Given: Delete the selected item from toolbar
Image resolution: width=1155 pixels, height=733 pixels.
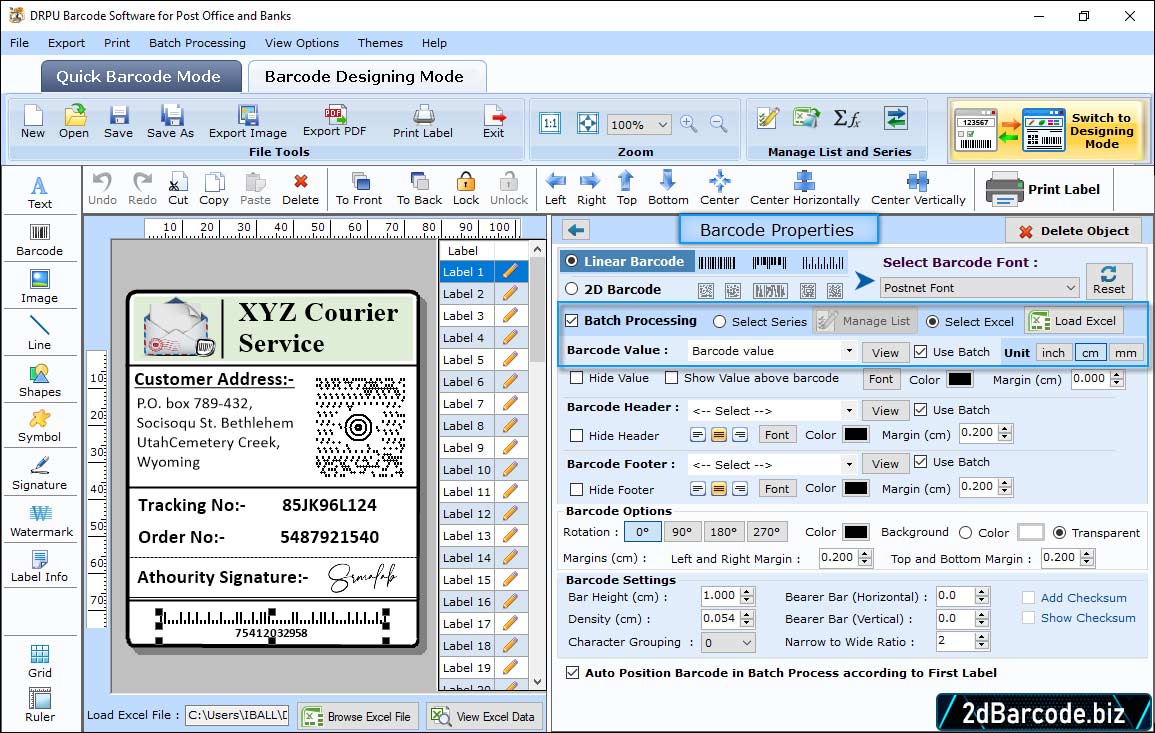Looking at the screenshot, I should pyautogui.click(x=301, y=189).
